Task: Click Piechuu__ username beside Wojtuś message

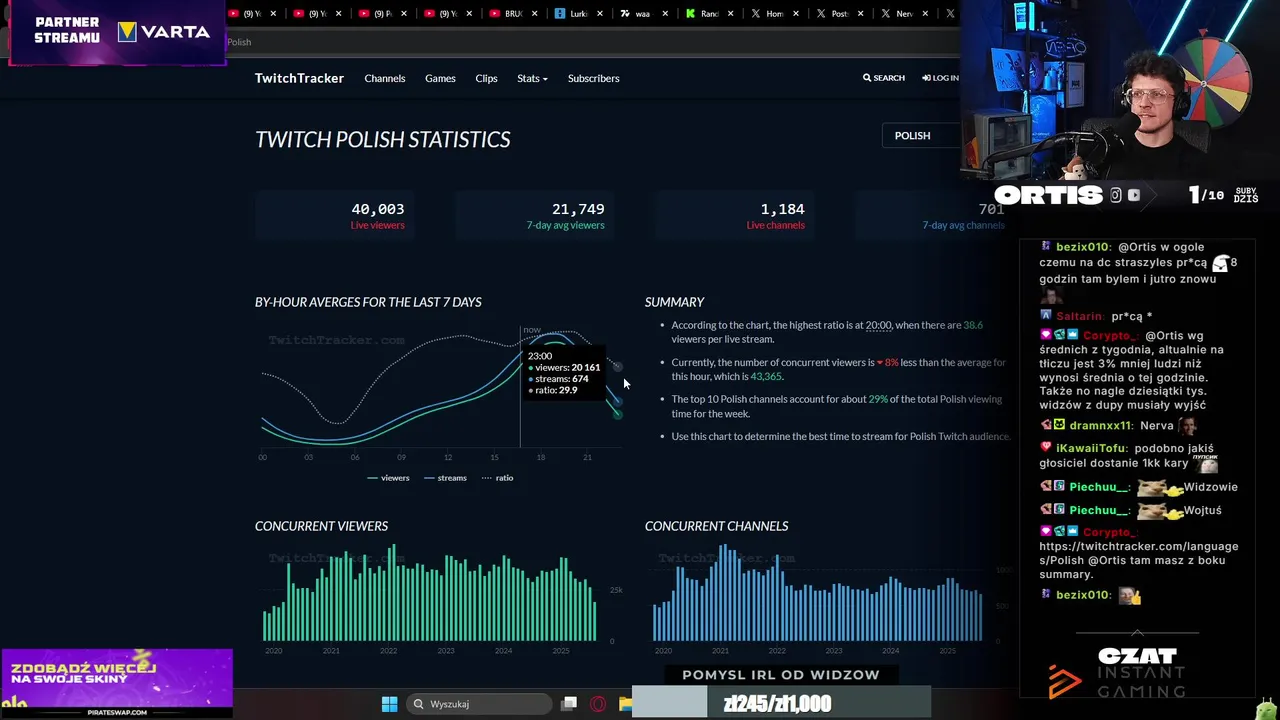Action: pyautogui.click(x=1100, y=510)
